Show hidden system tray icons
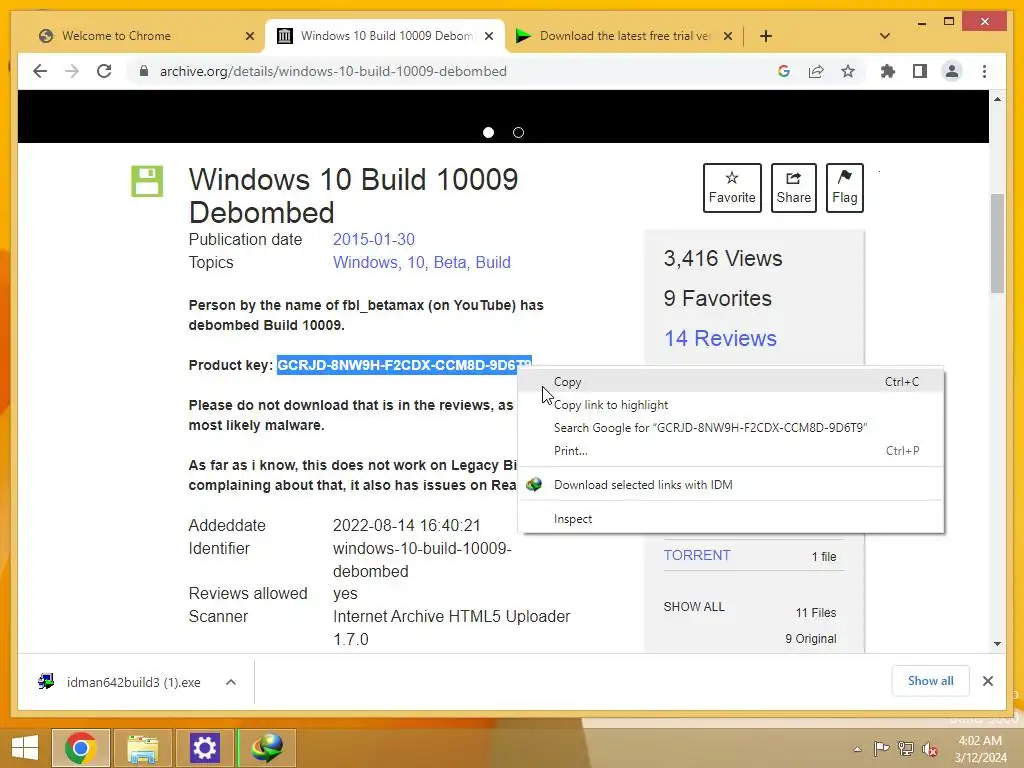 [857, 749]
